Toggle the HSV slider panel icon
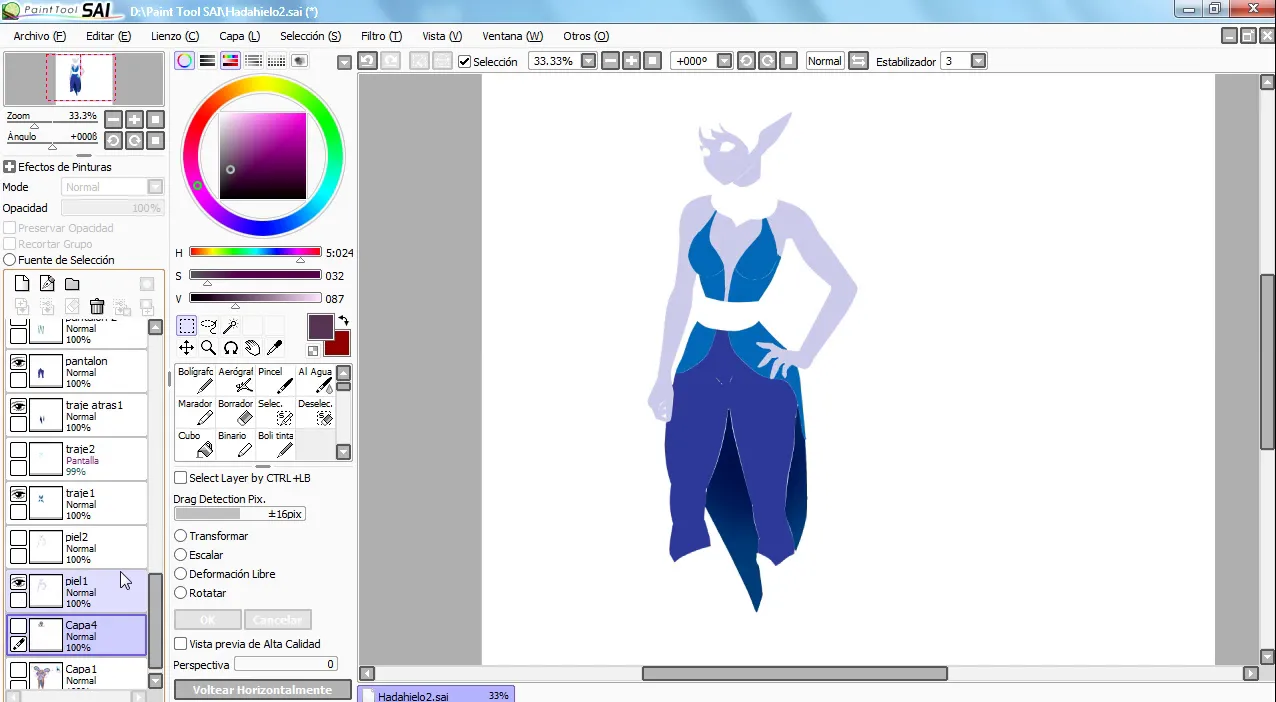The width and height of the screenshot is (1276, 702). [x=231, y=61]
